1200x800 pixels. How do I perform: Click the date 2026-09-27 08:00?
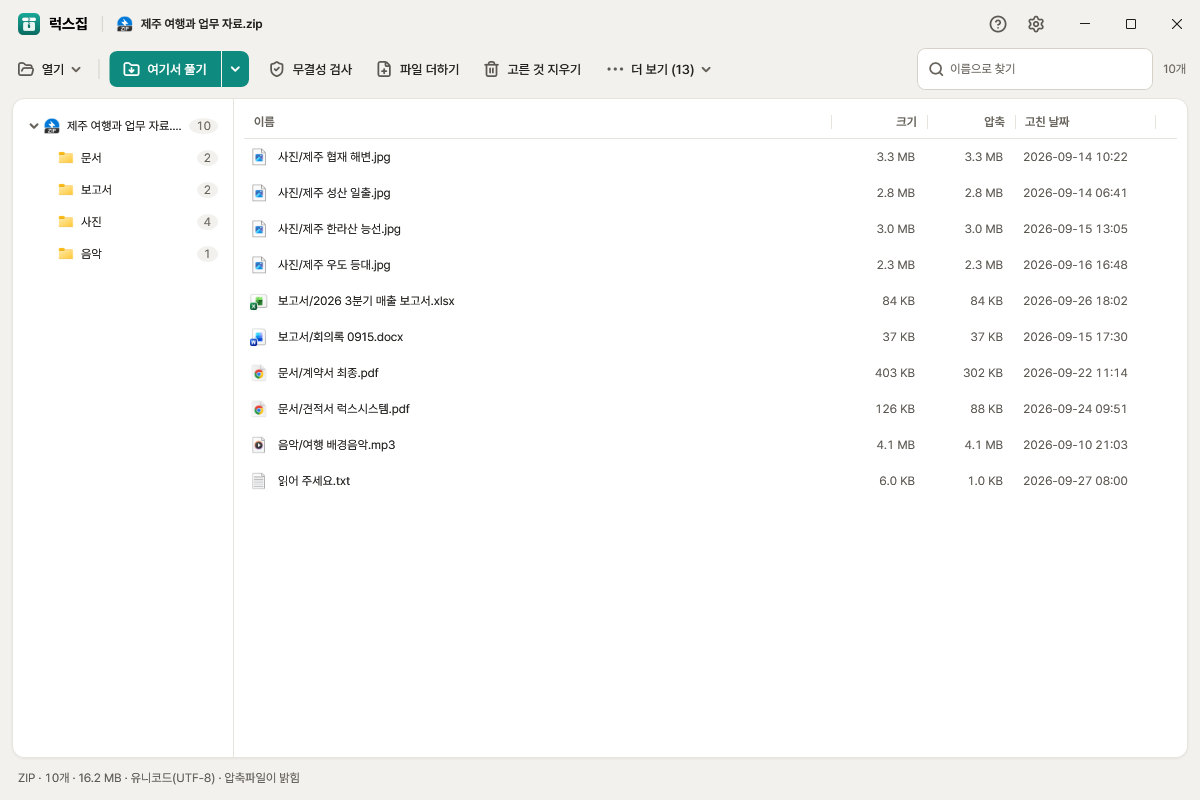click(x=1075, y=481)
